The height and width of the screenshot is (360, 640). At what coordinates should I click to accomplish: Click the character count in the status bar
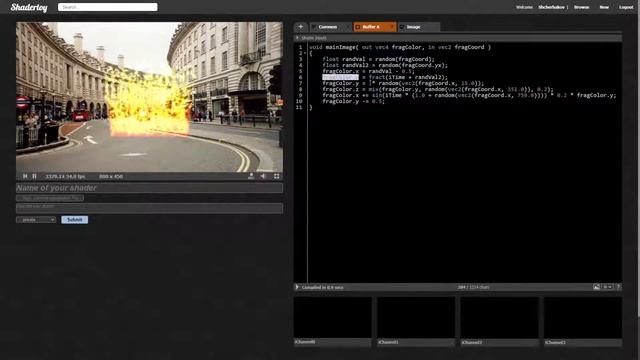click(473, 287)
